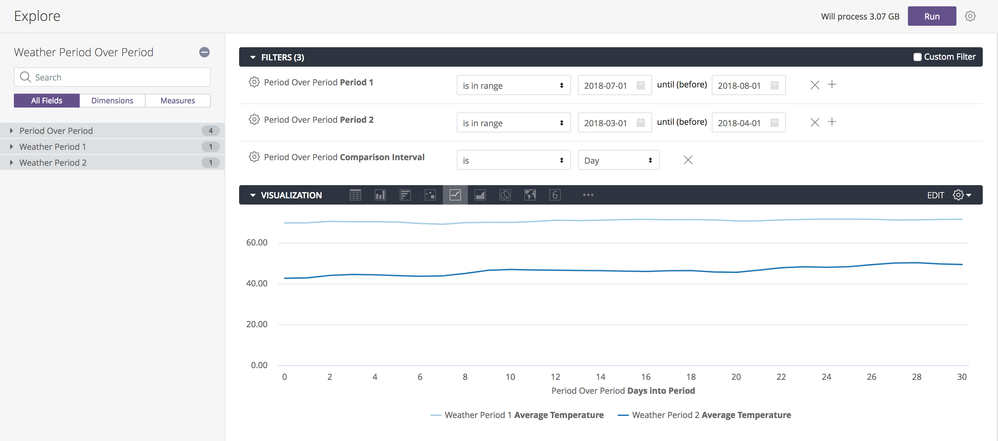Screen dimensions: 998x441
Task: Enable the Custom Filter checkbox
Action: [x=917, y=57]
